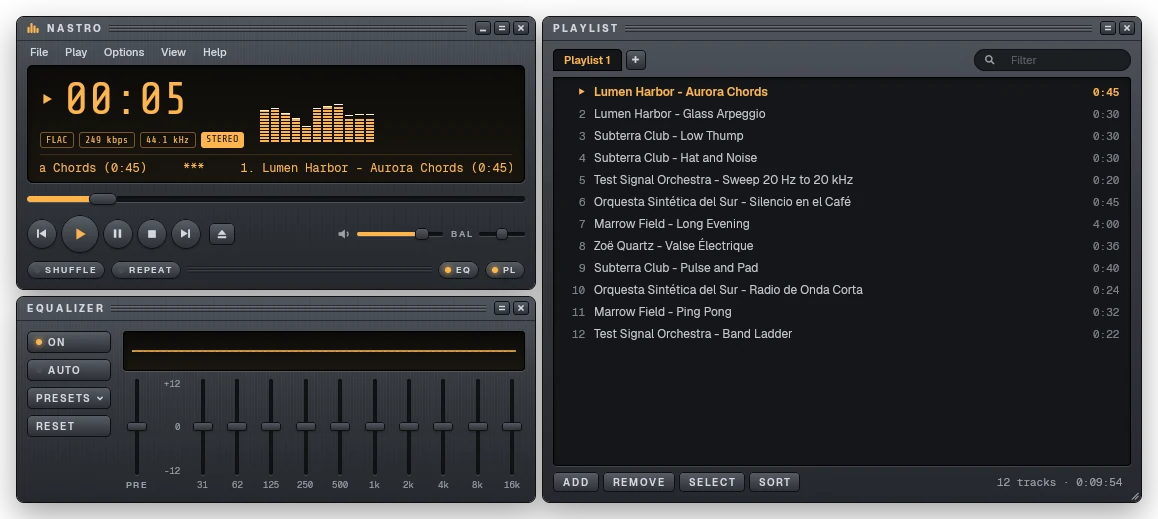Reset the equalizer with the Reset button
This screenshot has width=1158, height=519.
69,426
